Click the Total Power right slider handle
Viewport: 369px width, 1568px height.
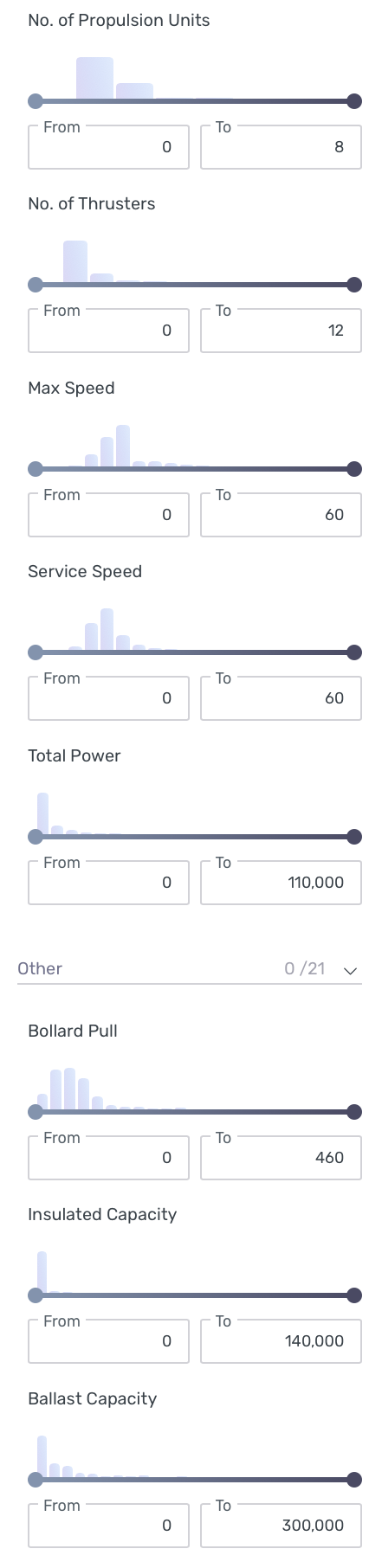coord(353,837)
